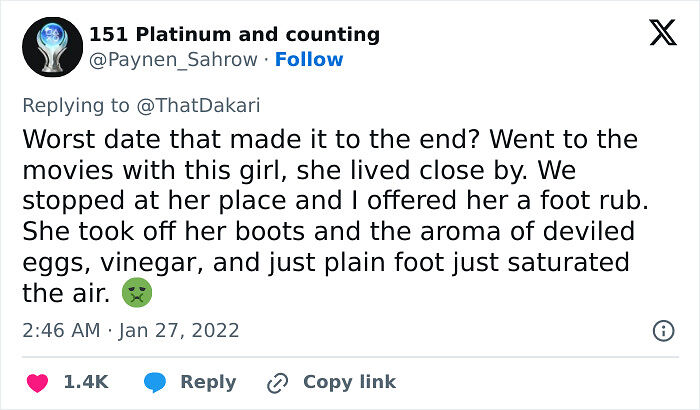Like the tweet with the heart icon

tap(35, 382)
